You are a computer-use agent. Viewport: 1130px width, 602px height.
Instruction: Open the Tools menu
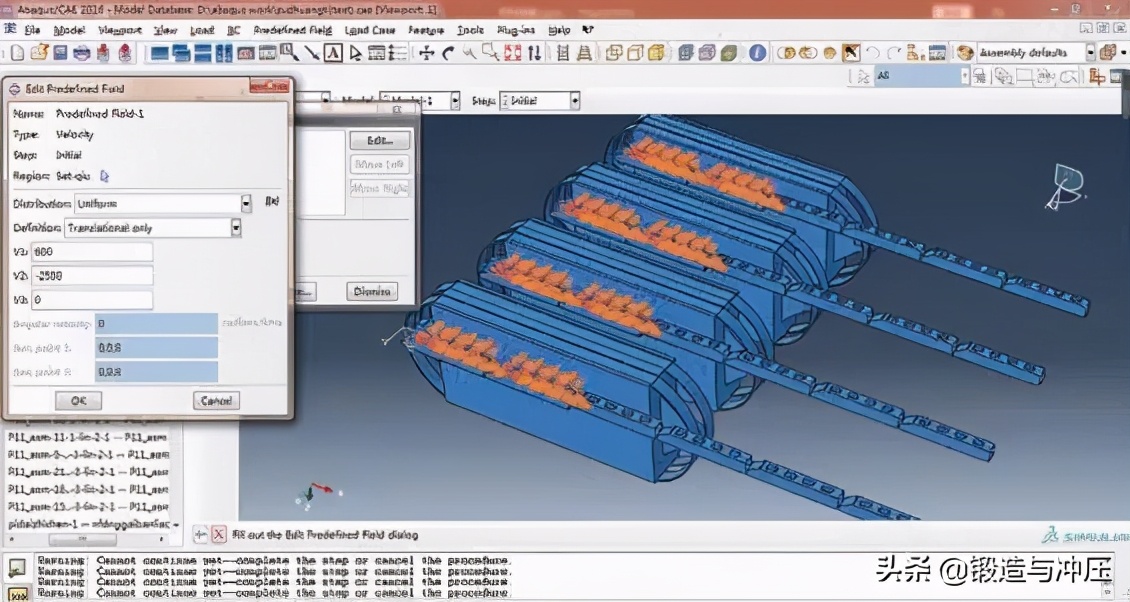click(471, 30)
